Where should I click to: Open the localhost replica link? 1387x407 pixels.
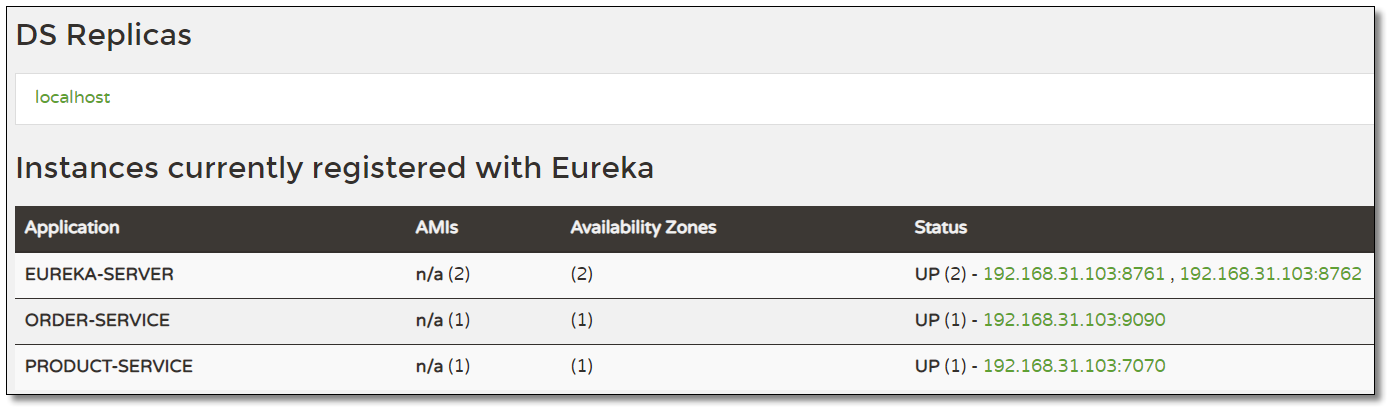pyautogui.click(x=72, y=98)
